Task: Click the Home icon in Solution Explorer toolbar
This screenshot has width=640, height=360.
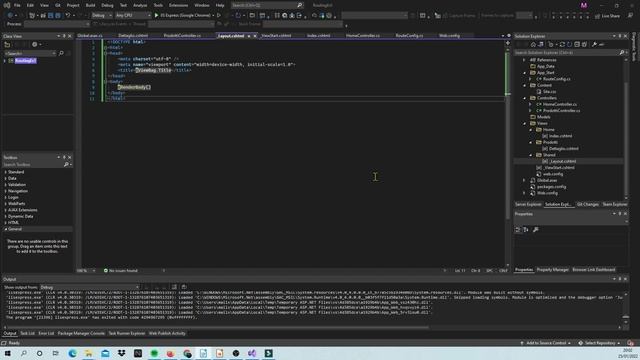Action: point(533,44)
